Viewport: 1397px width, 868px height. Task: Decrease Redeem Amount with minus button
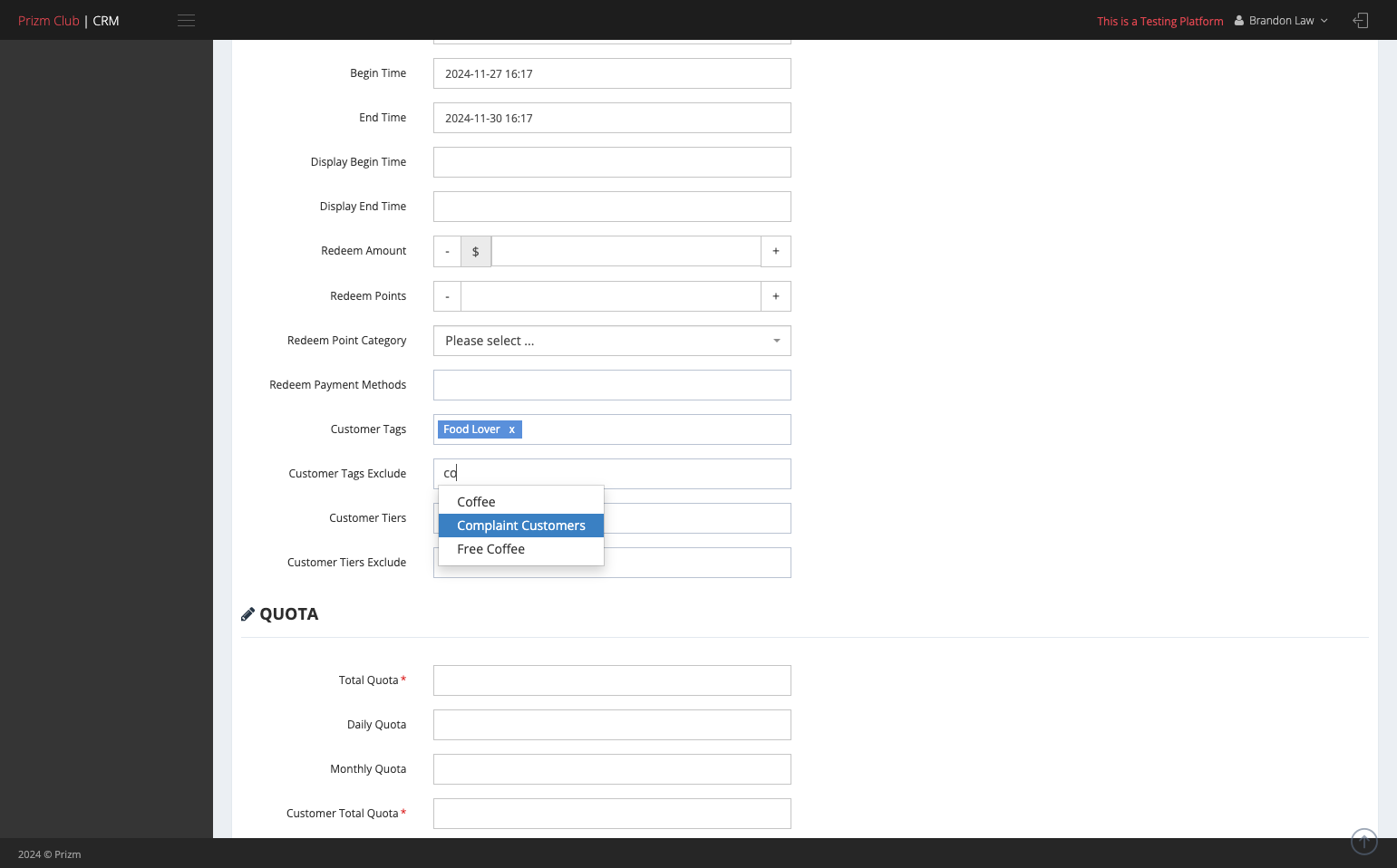447,251
